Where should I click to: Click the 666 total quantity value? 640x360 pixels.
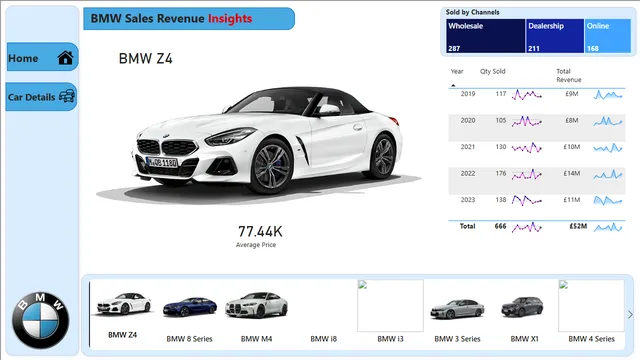500,226
